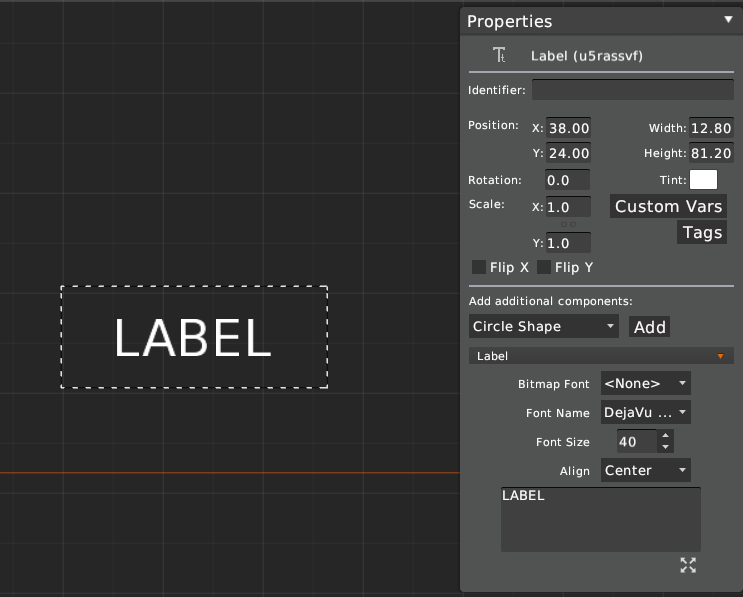The height and width of the screenshot is (597, 743).
Task: Increase font size with the up arrow
Action: tap(667, 436)
